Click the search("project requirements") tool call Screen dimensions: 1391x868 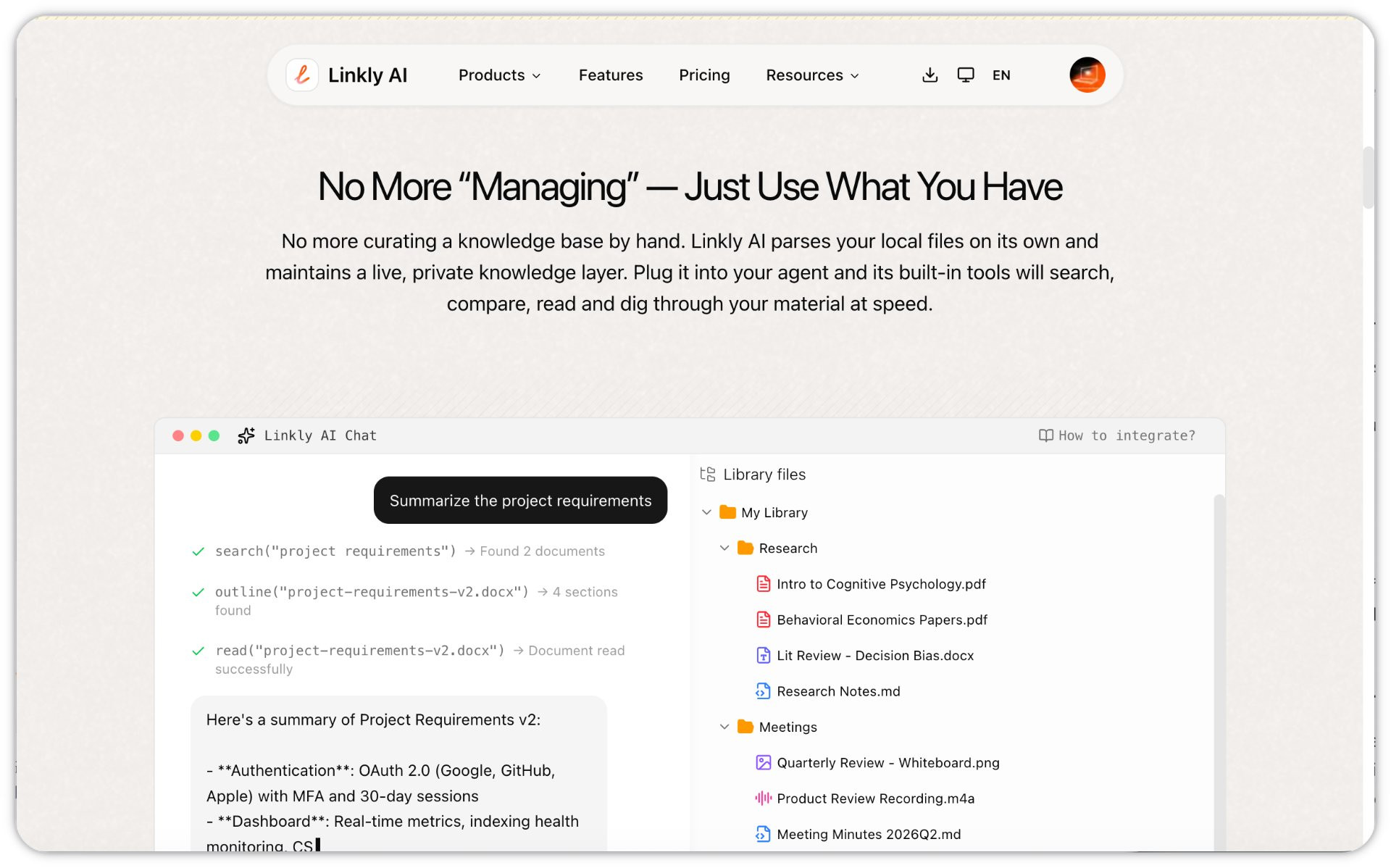335,551
